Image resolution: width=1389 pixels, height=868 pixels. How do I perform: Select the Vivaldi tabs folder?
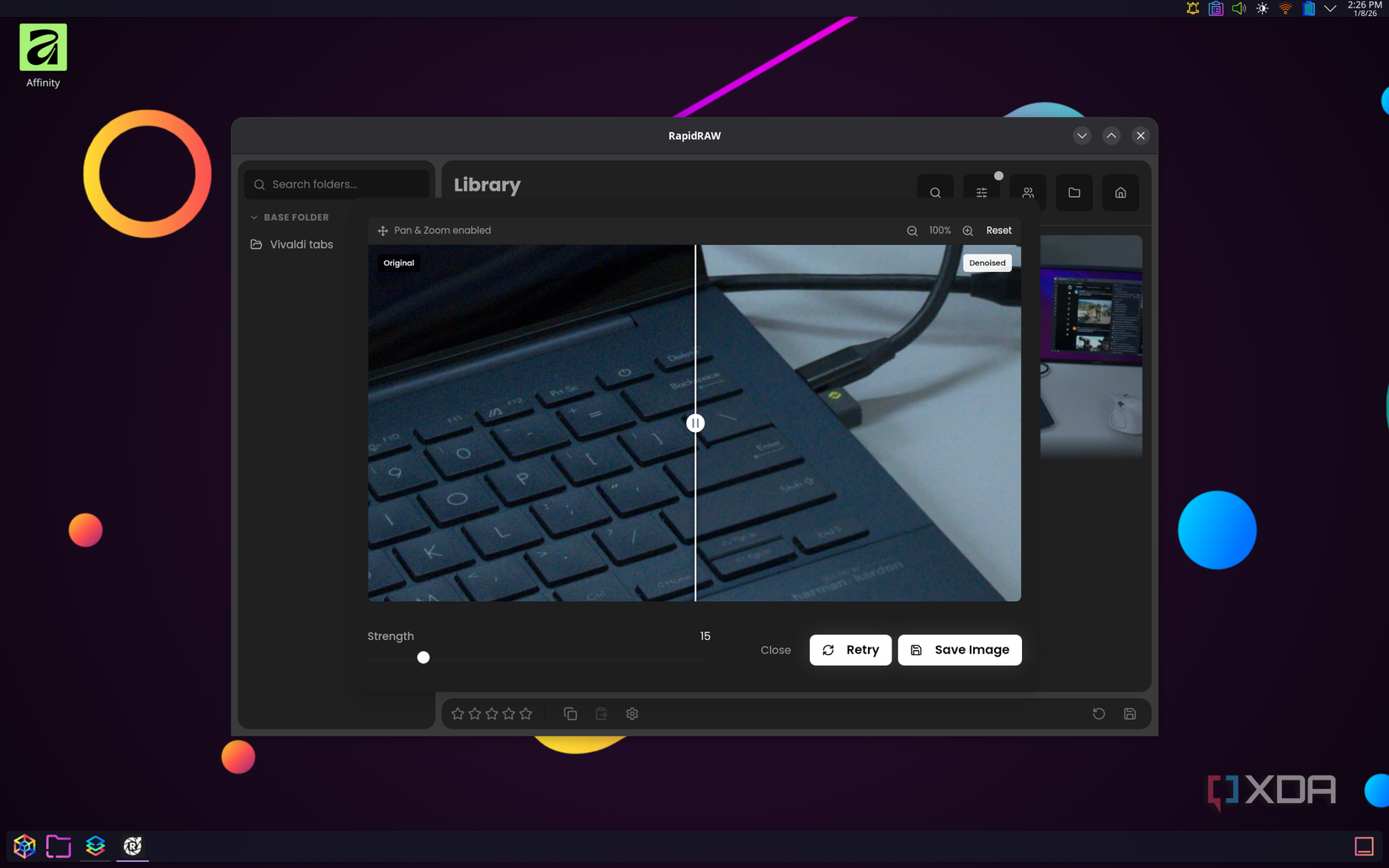coord(301,244)
